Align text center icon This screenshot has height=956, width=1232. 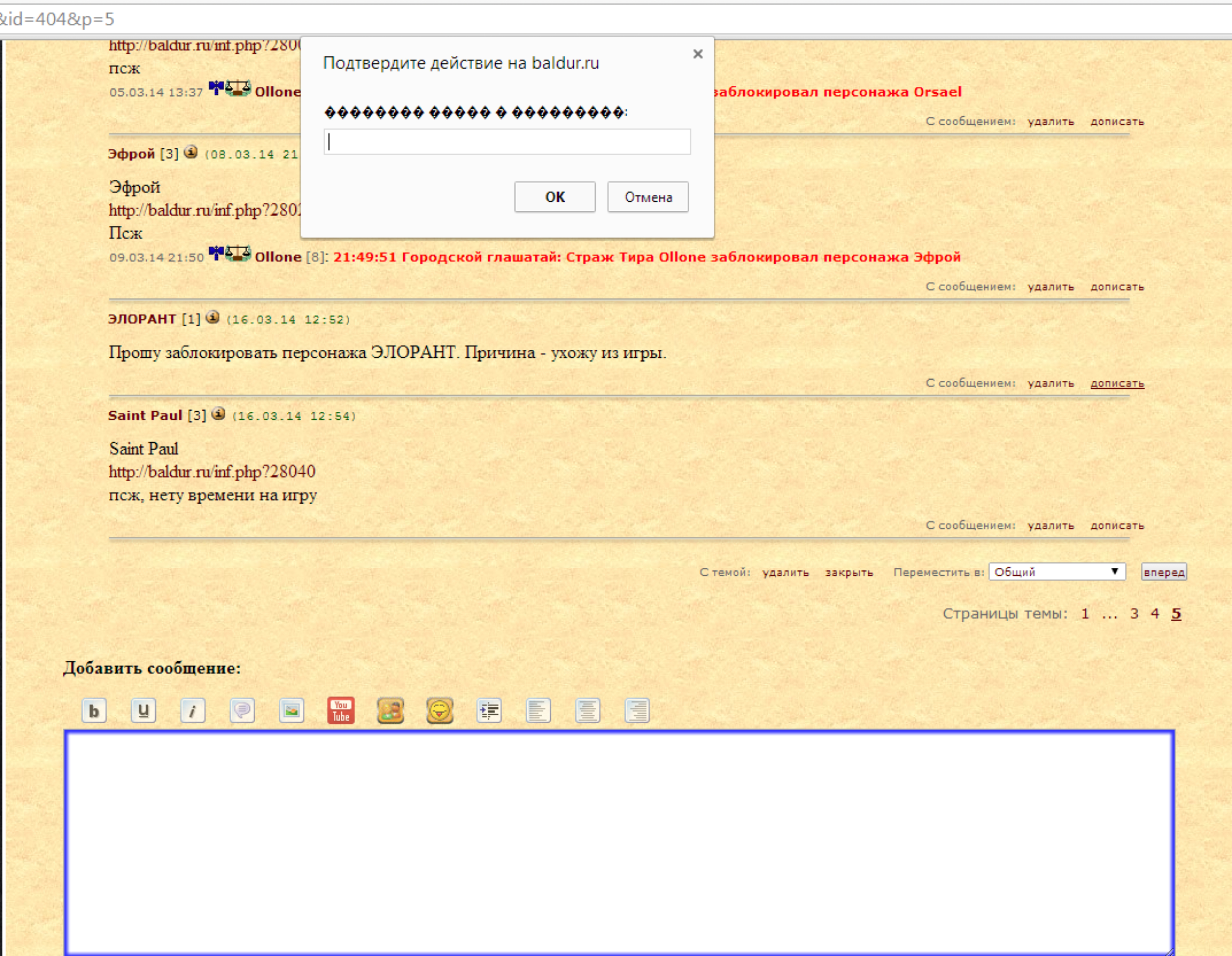click(x=588, y=711)
